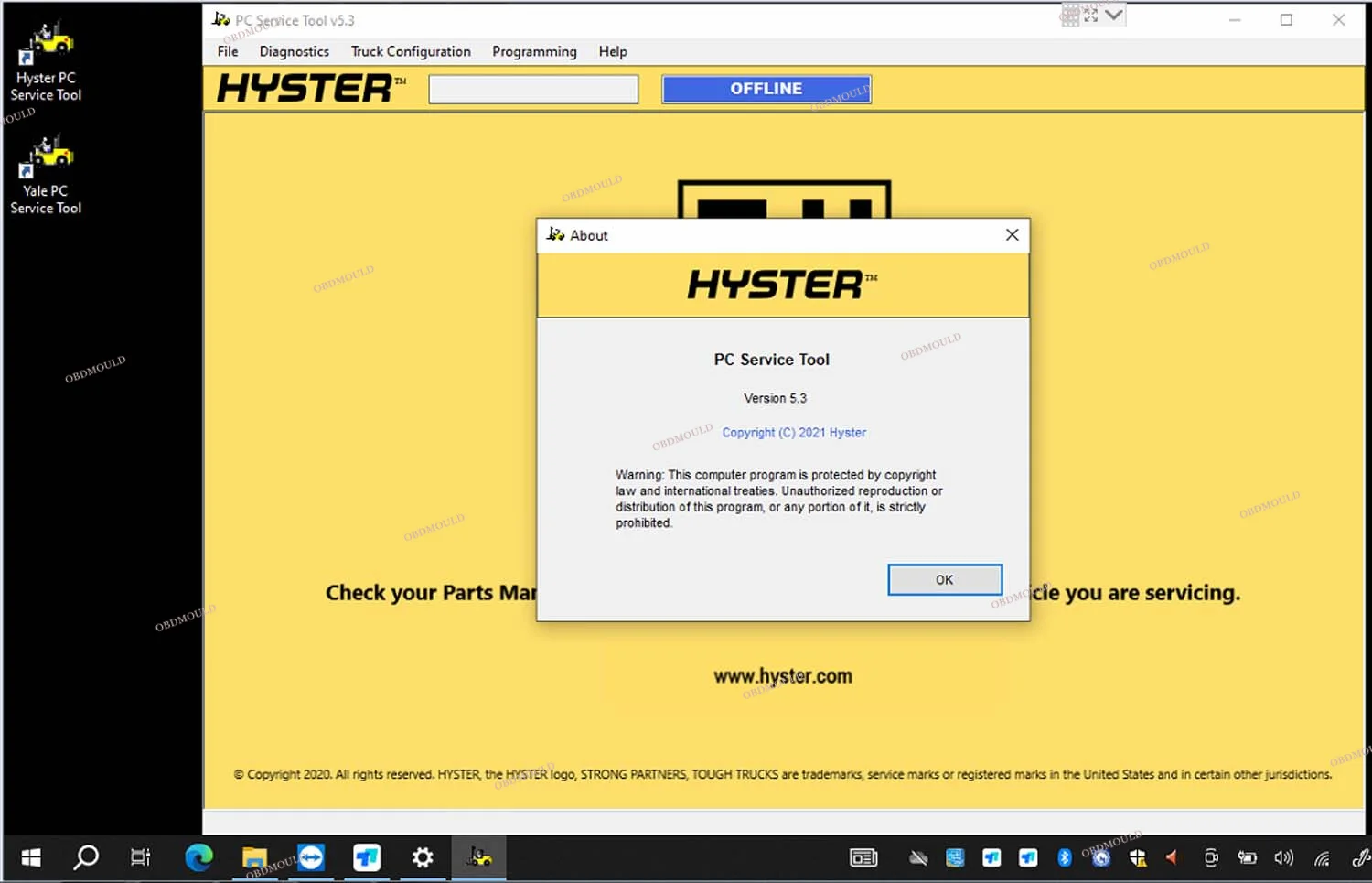Click the red speaker-shaped tray icon
1372x883 pixels.
click(x=1172, y=857)
